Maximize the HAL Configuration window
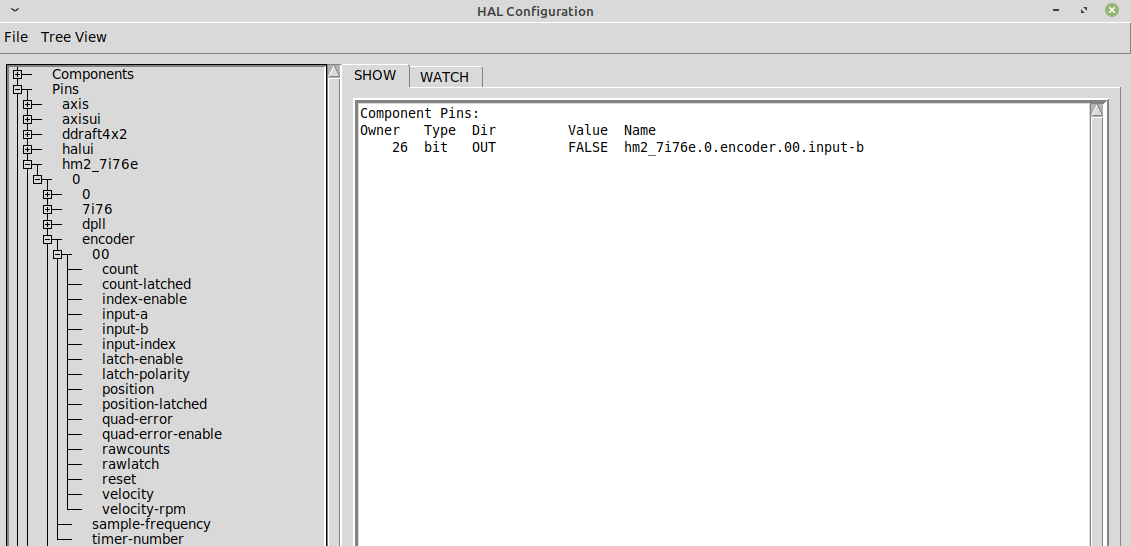 click(x=1083, y=11)
